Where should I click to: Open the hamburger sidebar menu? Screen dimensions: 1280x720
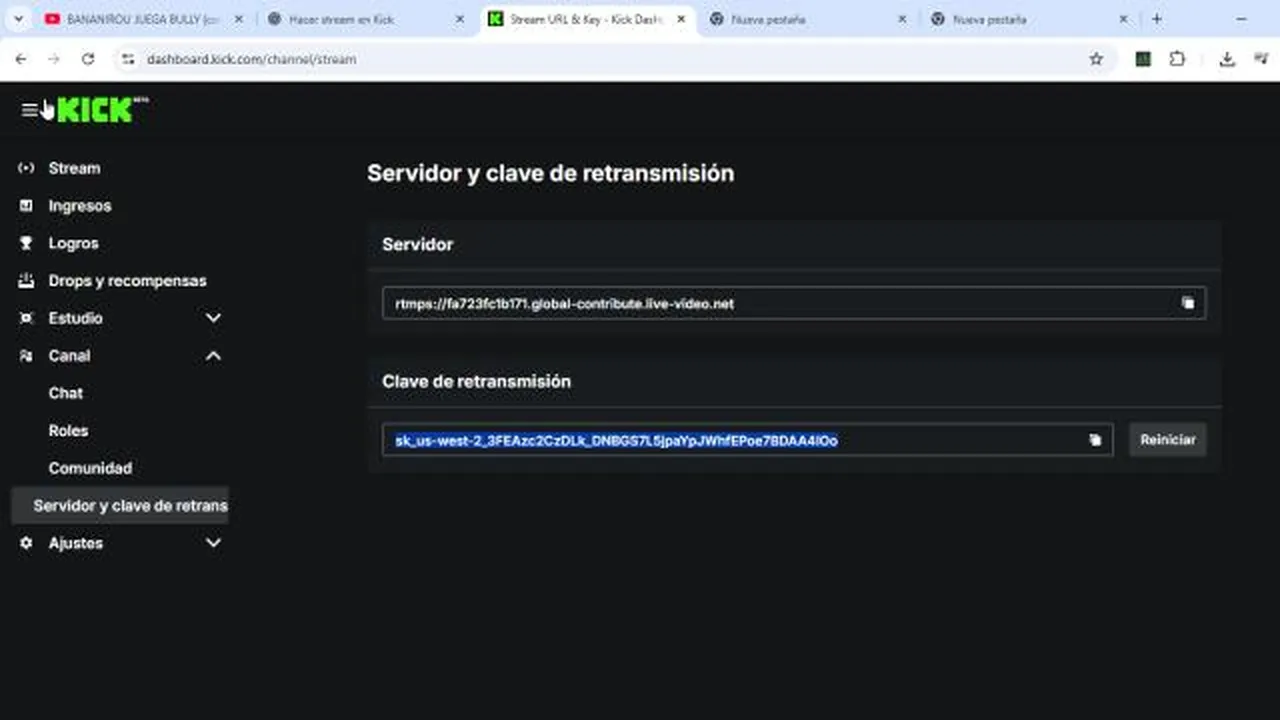point(29,110)
